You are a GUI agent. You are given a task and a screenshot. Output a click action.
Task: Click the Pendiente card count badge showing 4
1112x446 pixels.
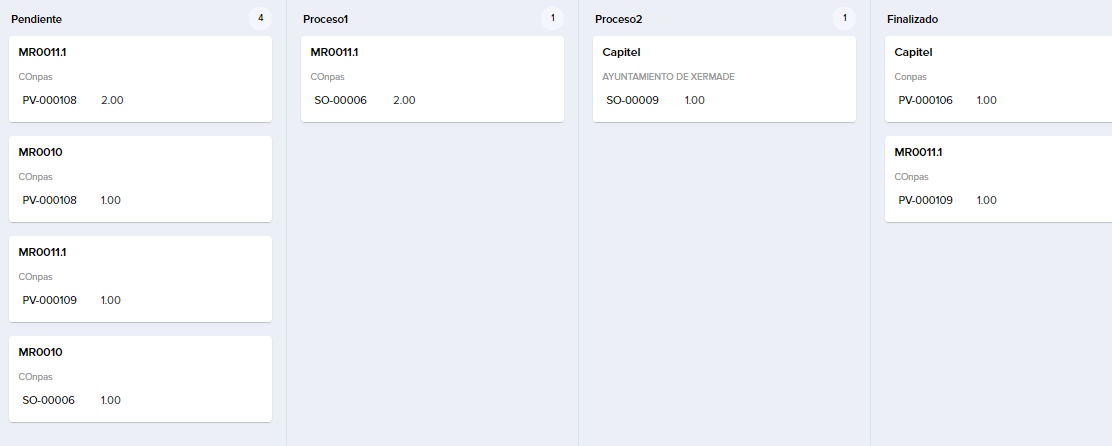[x=260, y=18]
